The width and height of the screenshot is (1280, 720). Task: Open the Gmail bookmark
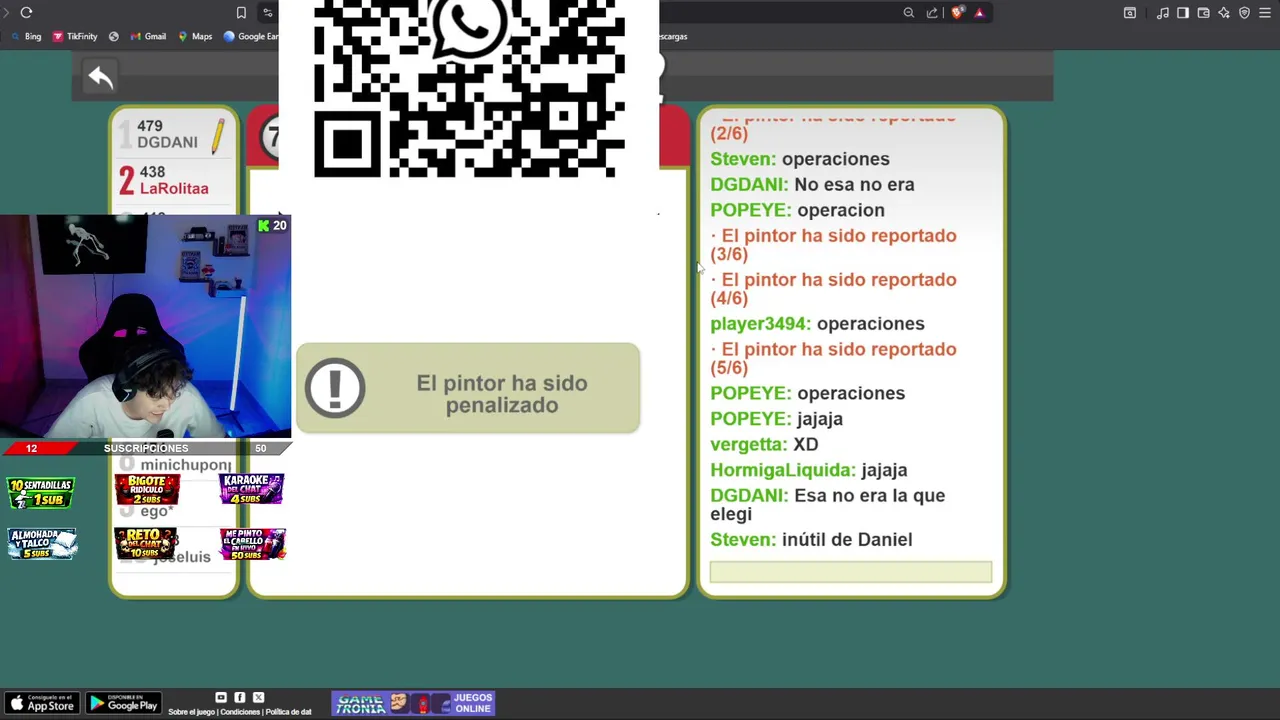148,36
